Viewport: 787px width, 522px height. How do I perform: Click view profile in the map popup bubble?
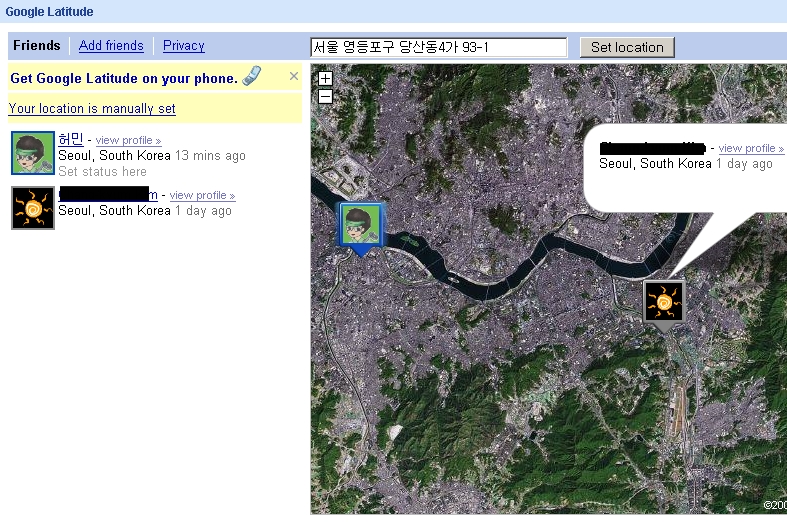click(x=751, y=149)
